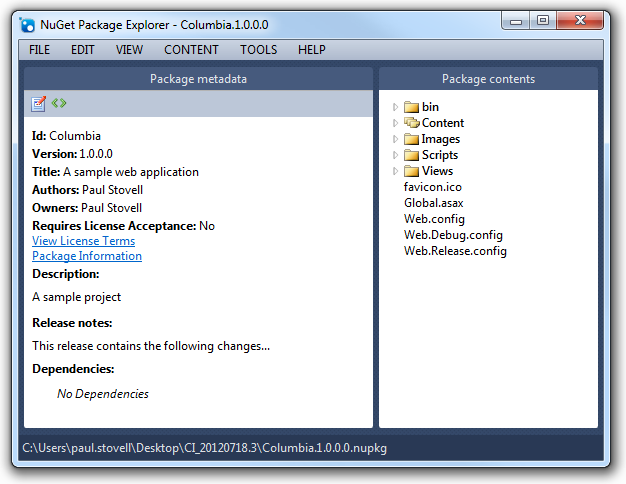
Task: Open the EDIT menu
Action: pyautogui.click(x=83, y=50)
